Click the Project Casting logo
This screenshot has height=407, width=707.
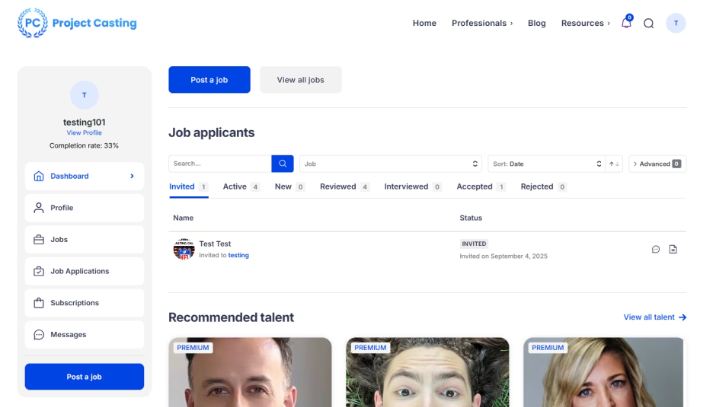click(77, 23)
